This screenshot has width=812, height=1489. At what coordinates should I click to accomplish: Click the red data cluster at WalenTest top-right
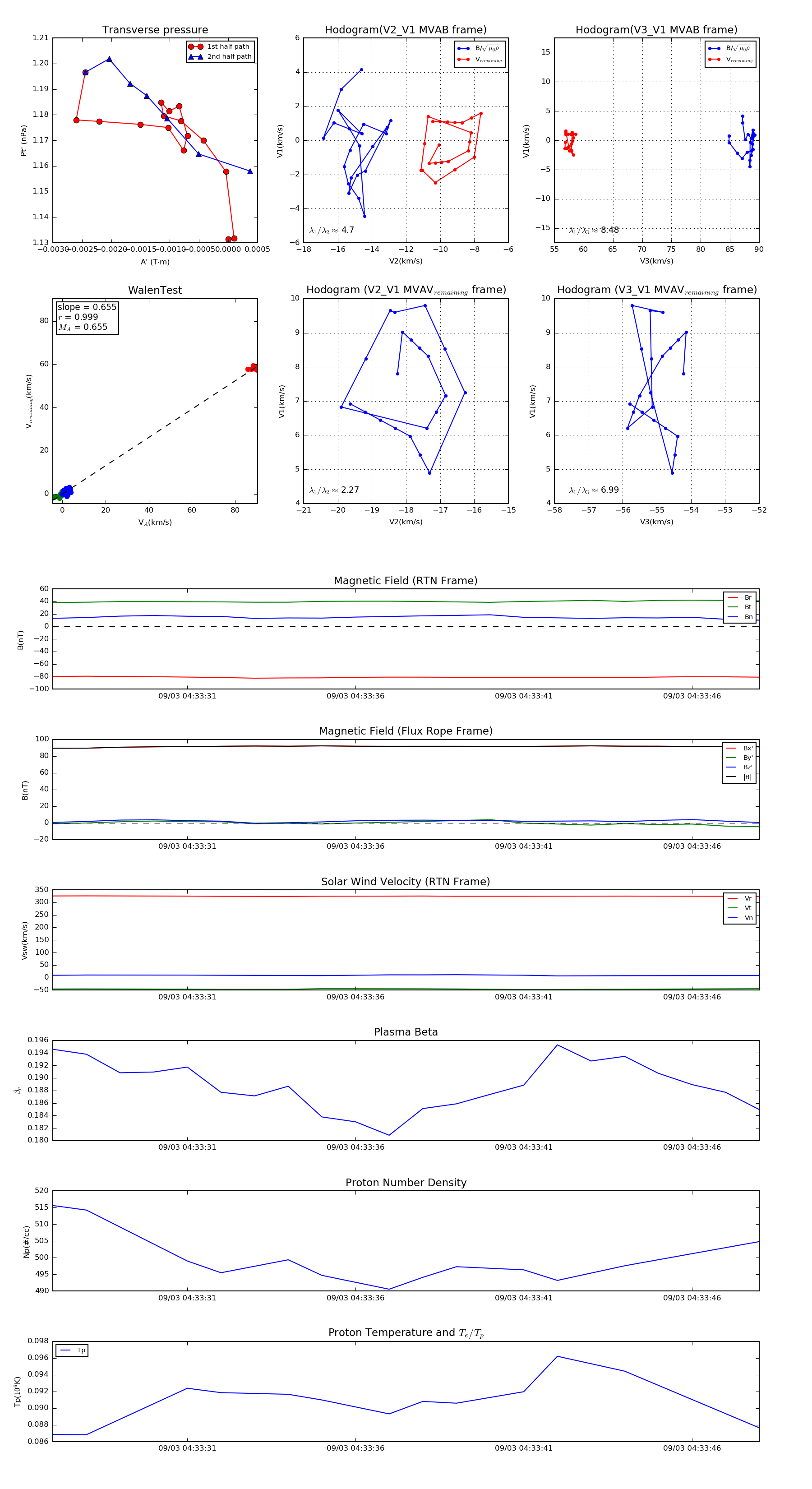click(252, 368)
